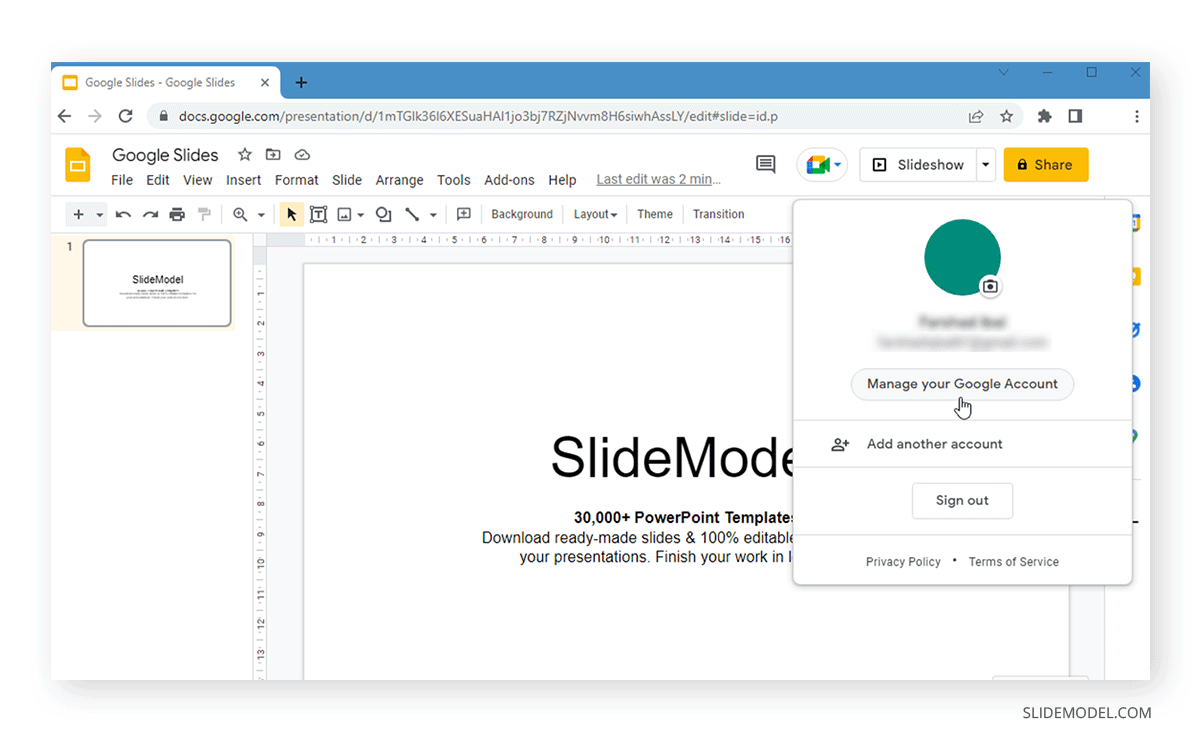Open the Privacy Policy link
The width and height of the screenshot is (1200, 743).
pyautogui.click(x=903, y=562)
